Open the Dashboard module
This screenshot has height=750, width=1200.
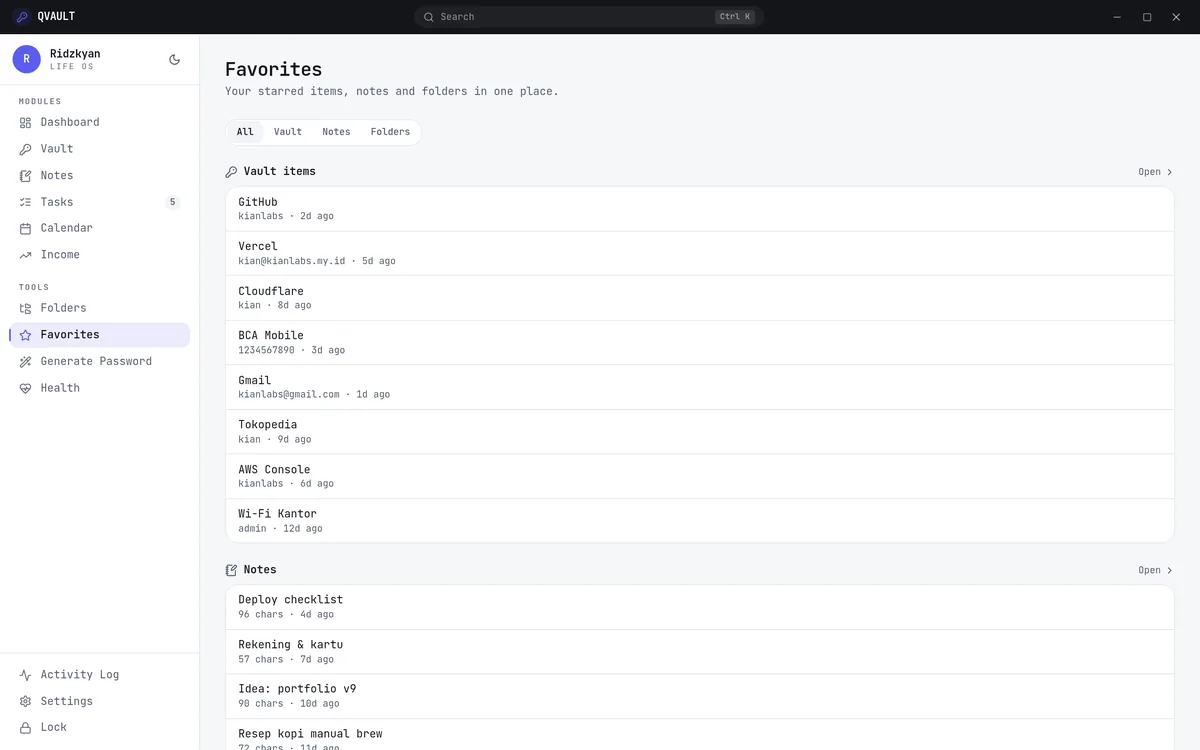pos(99,122)
